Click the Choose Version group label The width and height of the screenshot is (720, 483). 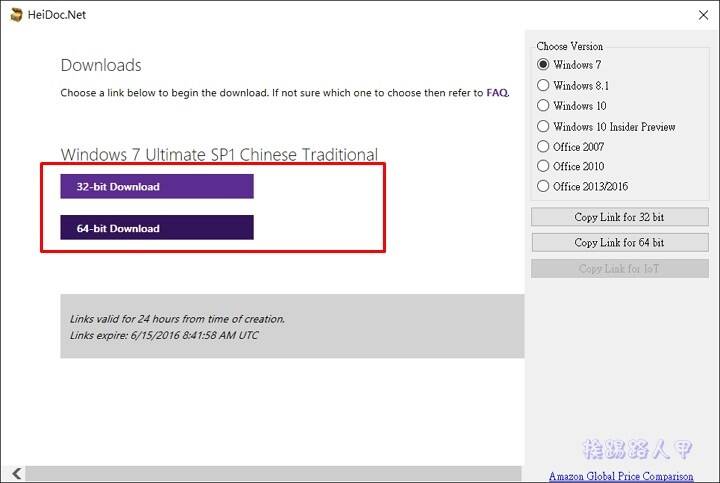[569, 46]
